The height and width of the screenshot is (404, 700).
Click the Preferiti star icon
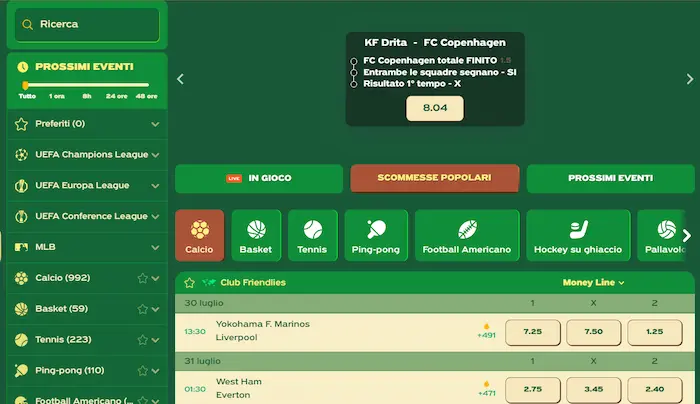[x=21, y=124]
